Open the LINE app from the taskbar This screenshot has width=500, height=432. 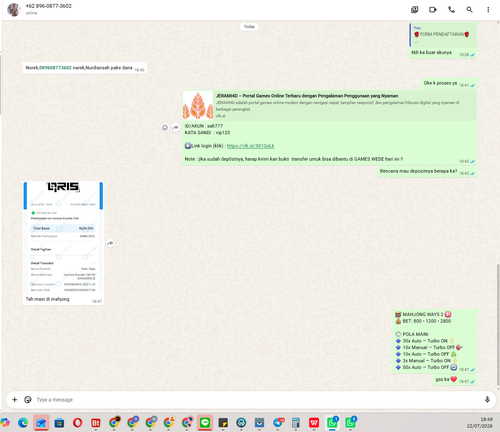[205, 423]
